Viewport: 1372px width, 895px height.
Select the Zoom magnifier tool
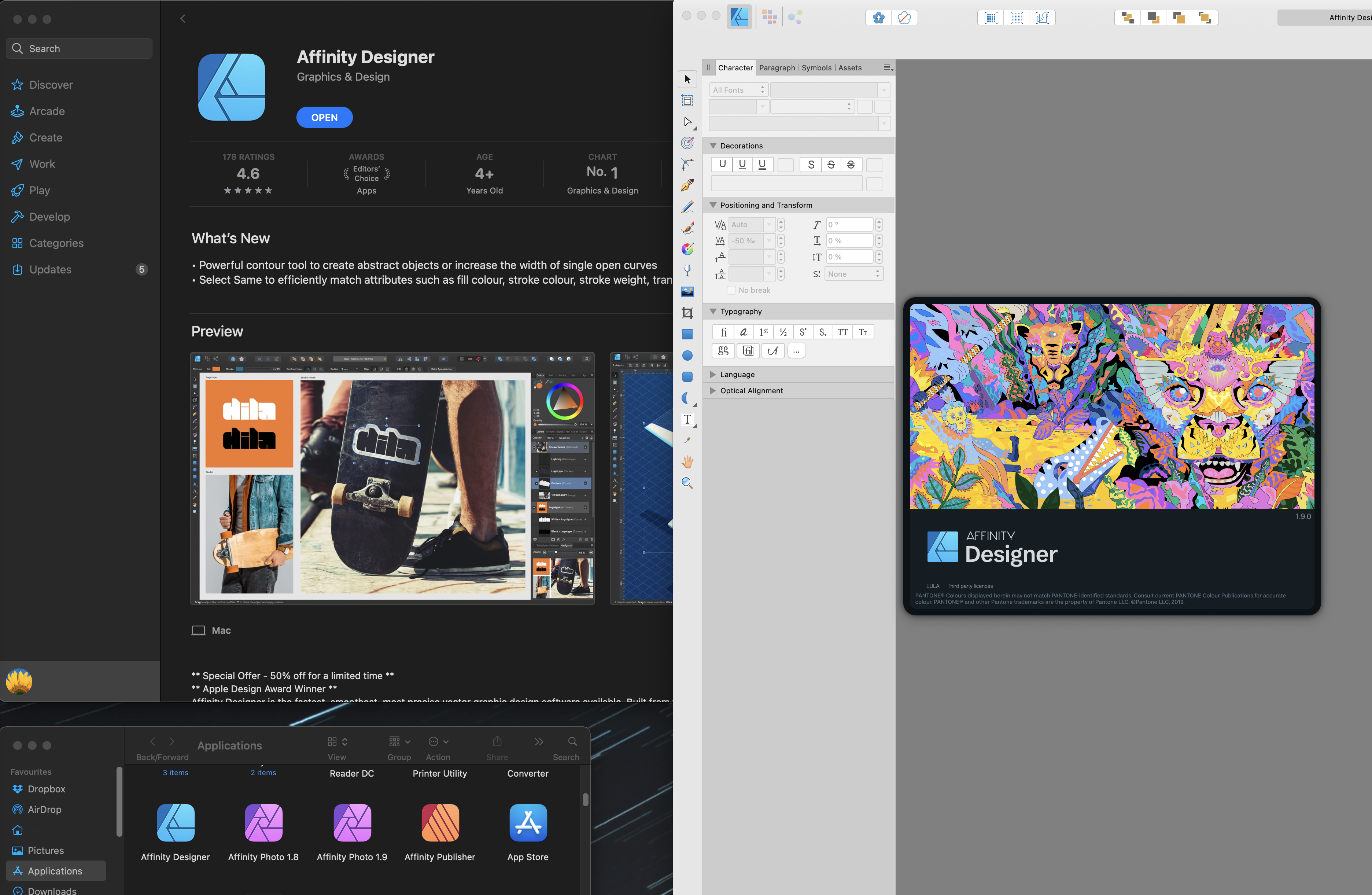[687, 483]
